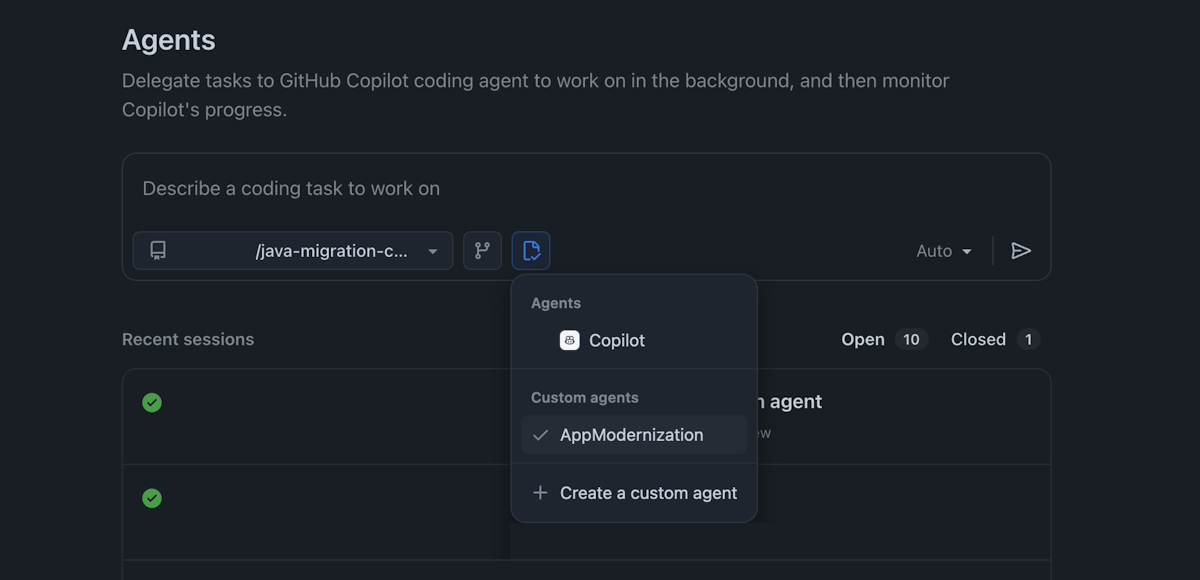Click the repository dropdown caret arrow
The image size is (1200, 580).
(x=433, y=252)
